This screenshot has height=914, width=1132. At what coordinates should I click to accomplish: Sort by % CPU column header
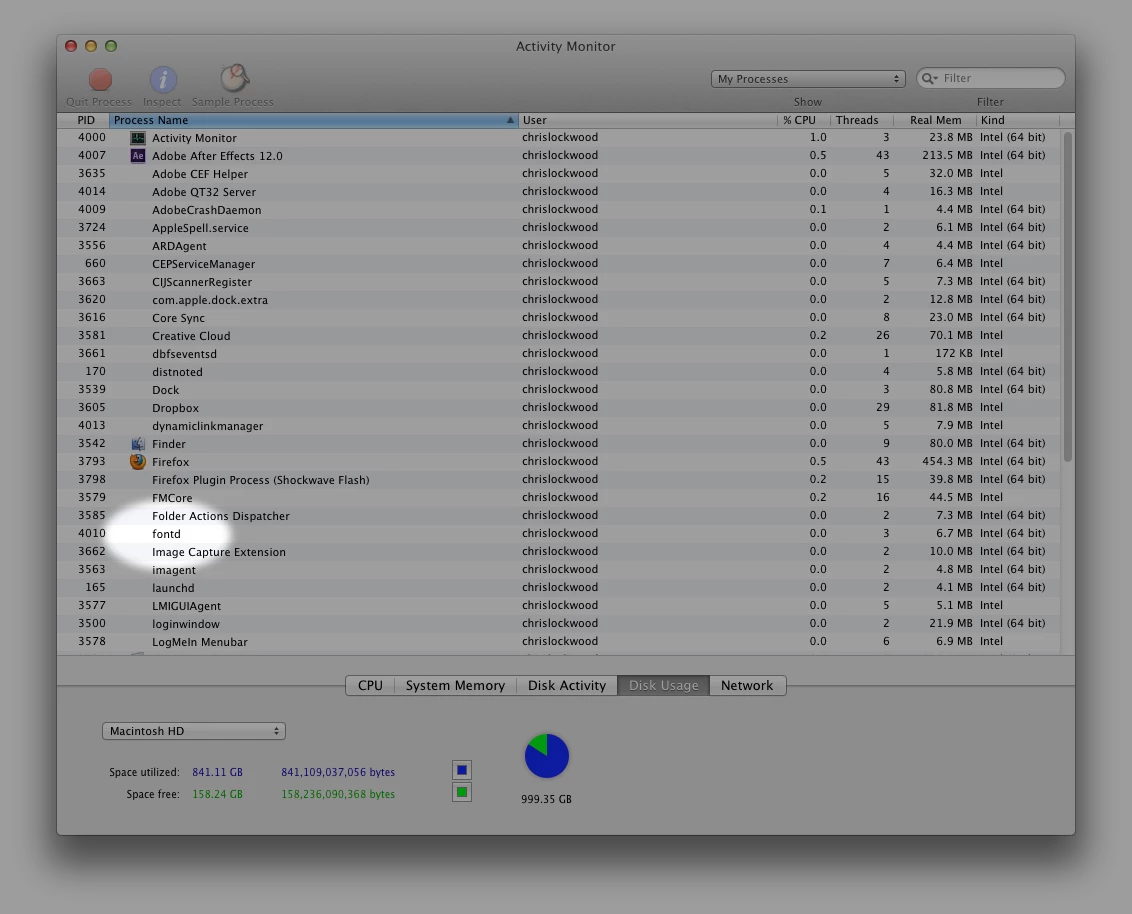pos(804,120)
